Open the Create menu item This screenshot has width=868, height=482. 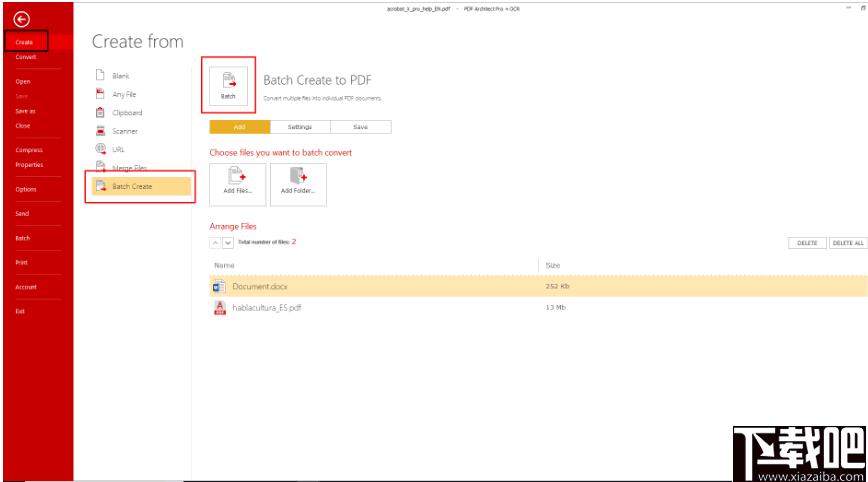24,42
